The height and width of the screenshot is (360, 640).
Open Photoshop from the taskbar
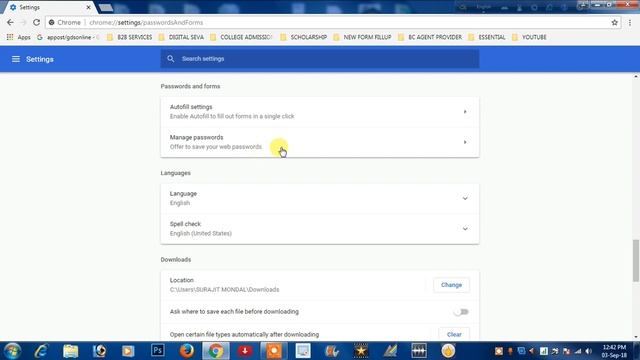[158, 351]
